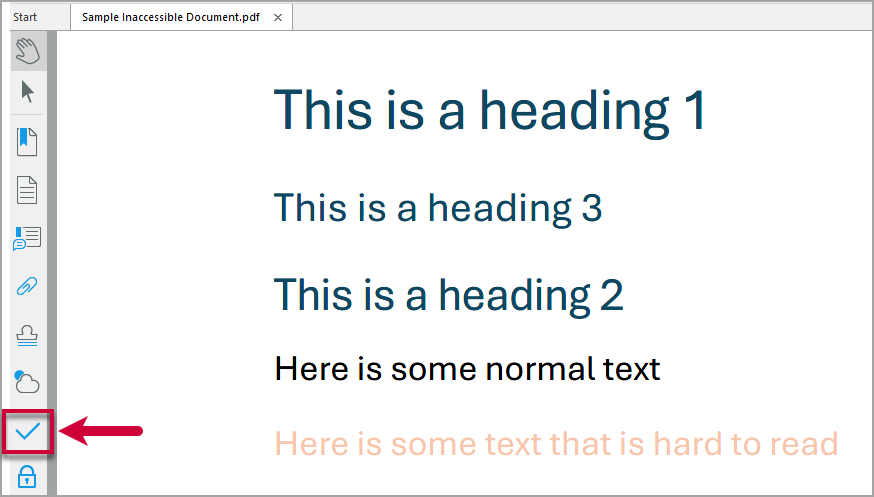Open the Bookmarks panel
The image size is (874, 497).
[27, 142]
